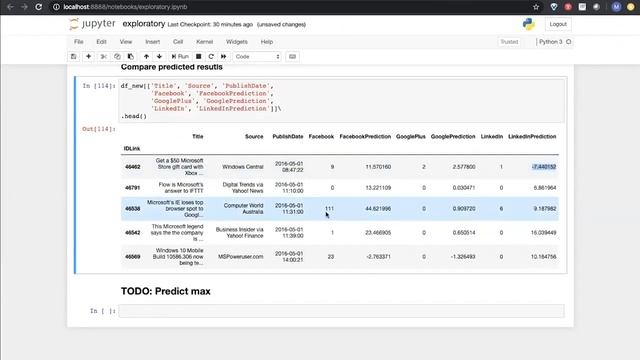Screen dimensions: 640x360
Task: Insert a cell below with plus icon
Action: point(88,56)
